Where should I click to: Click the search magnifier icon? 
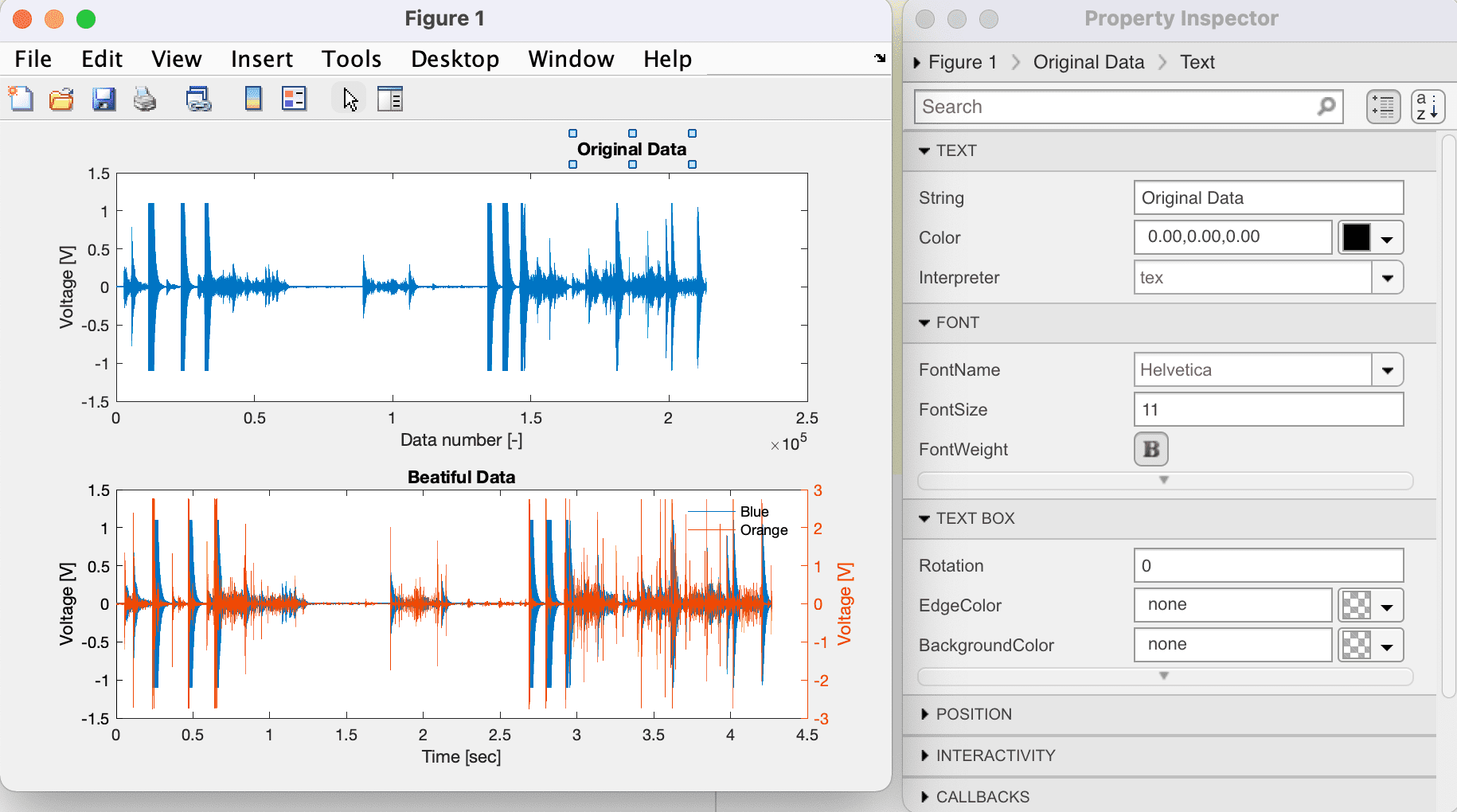tap(1326, 106)
